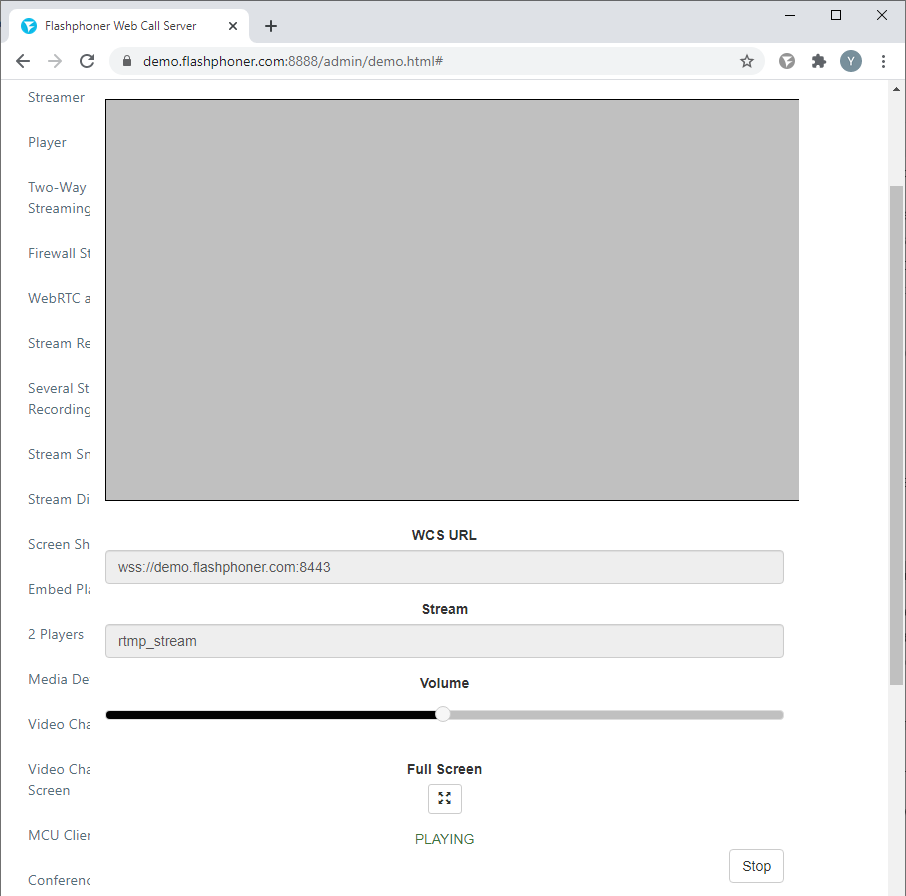Open the Chrome profile avatar

pyautogui.click(x=851, y=61)
